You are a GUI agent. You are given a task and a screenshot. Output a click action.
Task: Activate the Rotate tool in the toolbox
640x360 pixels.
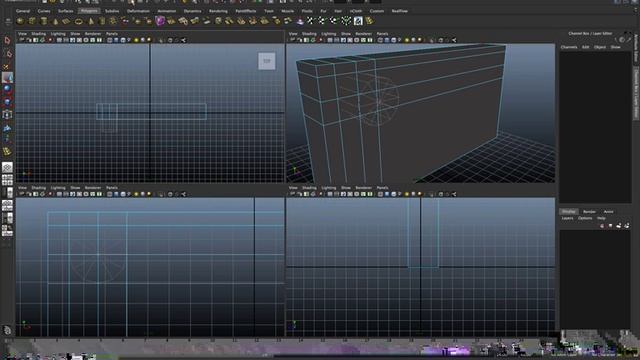pyautogui.click(x=7, y=89)
